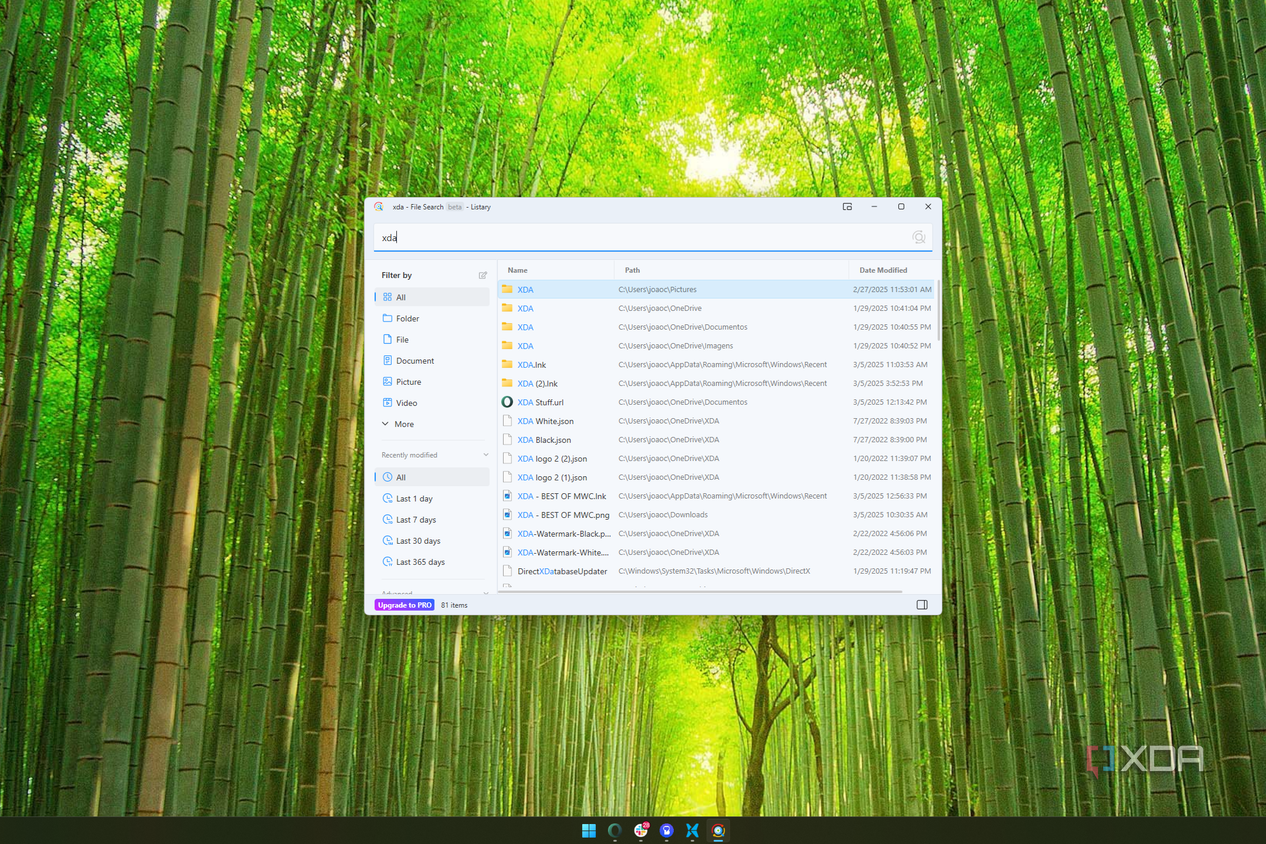Select the XDA folder in C:\Users\joaoc\OneDrive
Screen dimensions: 1266x844
[x=716, y=308]
